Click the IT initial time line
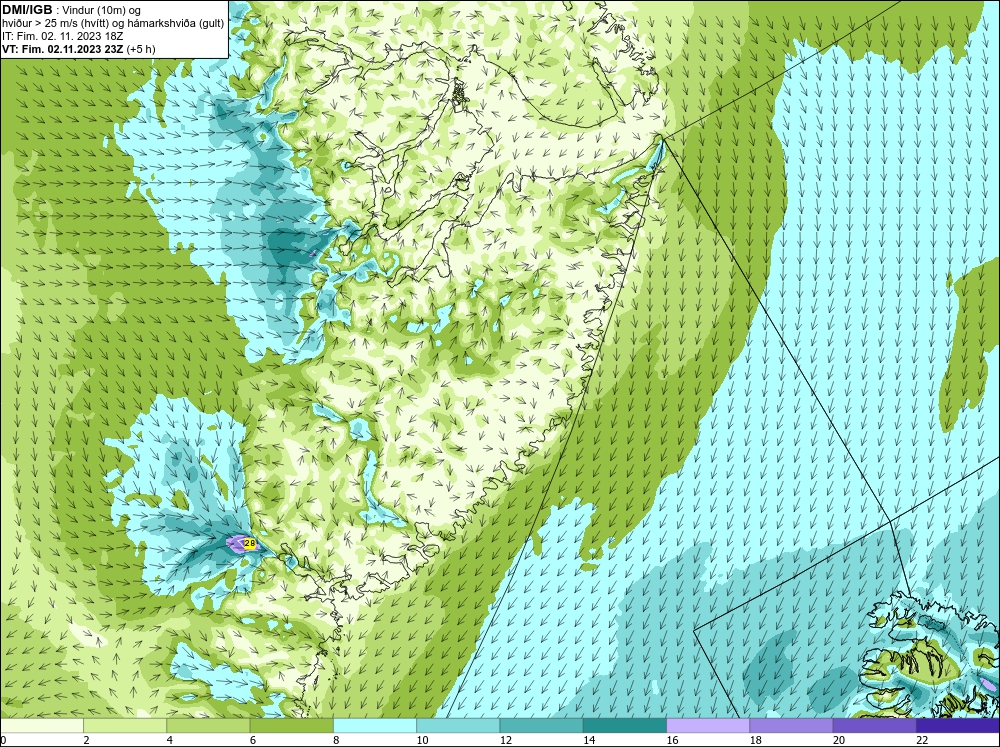 coord(62,36)
